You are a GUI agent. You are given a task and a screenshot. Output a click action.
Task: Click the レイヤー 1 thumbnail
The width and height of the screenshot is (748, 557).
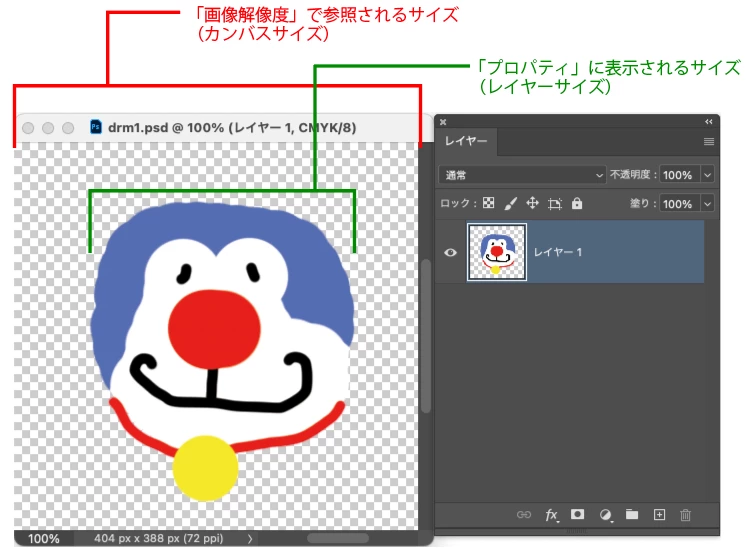(x=497, y=252)
